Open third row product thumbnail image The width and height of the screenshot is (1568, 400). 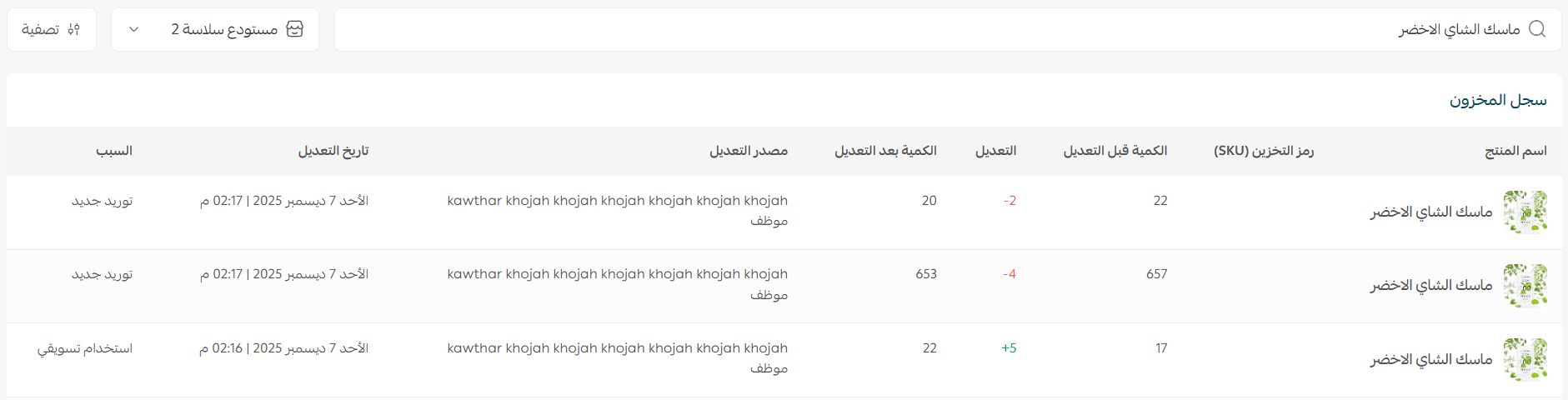pyautogui.click(x=1525, y=359)
